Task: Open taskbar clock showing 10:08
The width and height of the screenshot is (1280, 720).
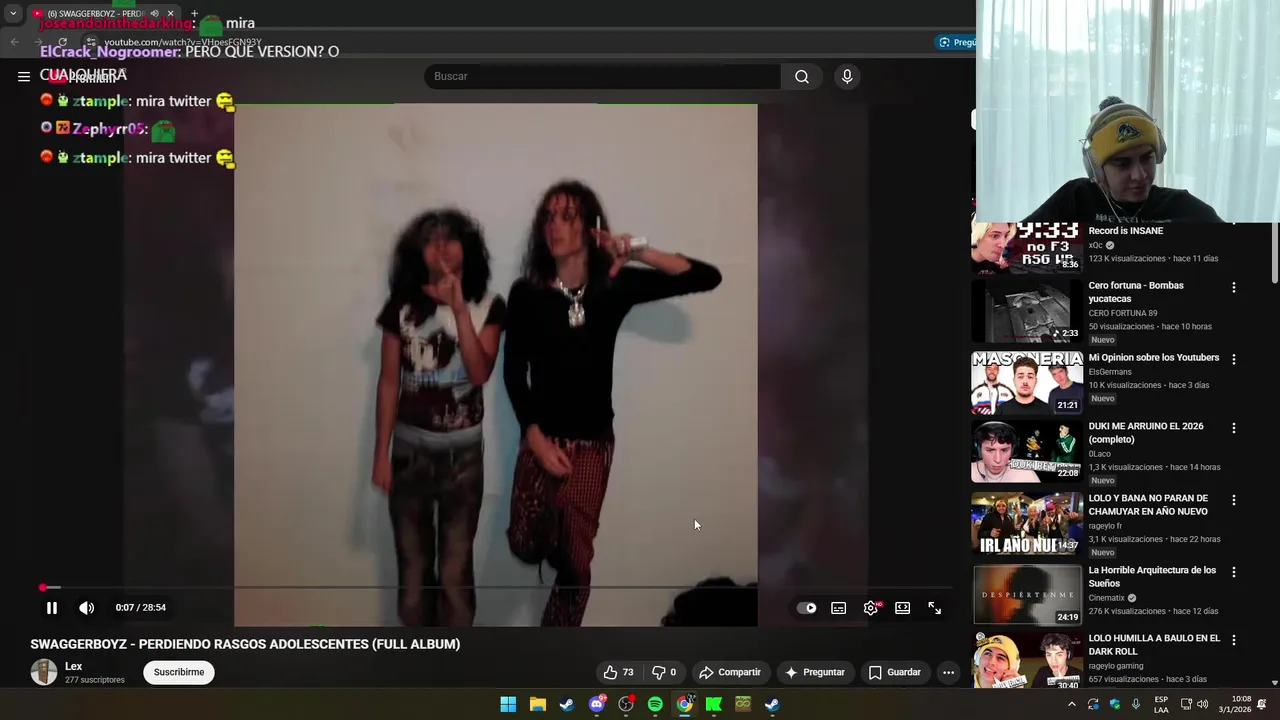Action: click(1233, 704)
